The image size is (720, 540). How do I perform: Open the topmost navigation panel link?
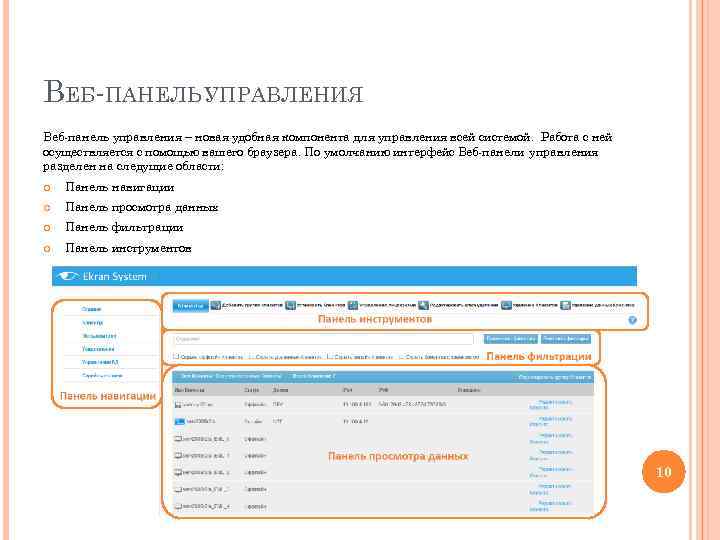[x=91, y=309]
